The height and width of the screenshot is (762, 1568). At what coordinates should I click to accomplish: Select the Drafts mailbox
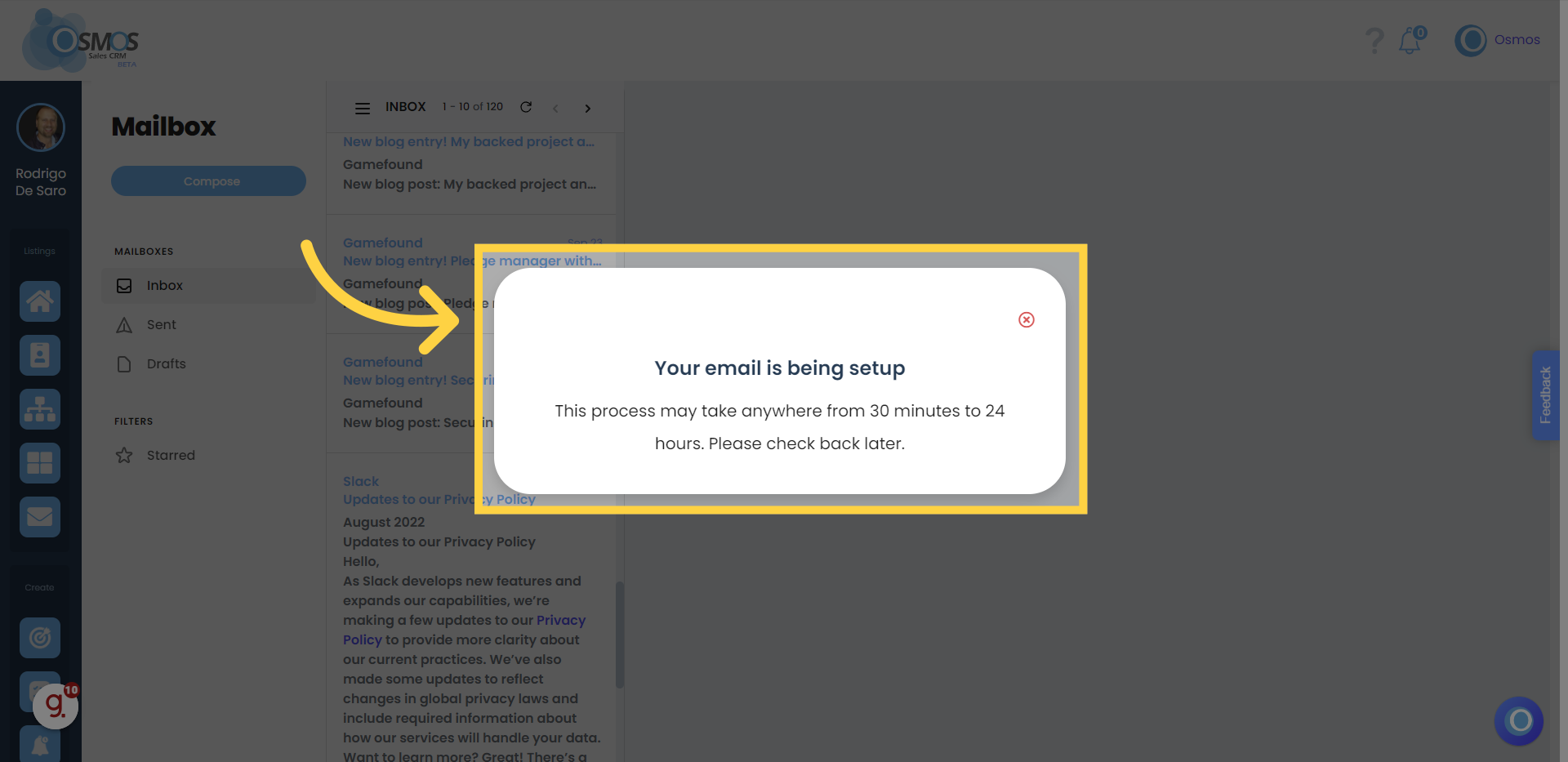click(x=208, y=364)
